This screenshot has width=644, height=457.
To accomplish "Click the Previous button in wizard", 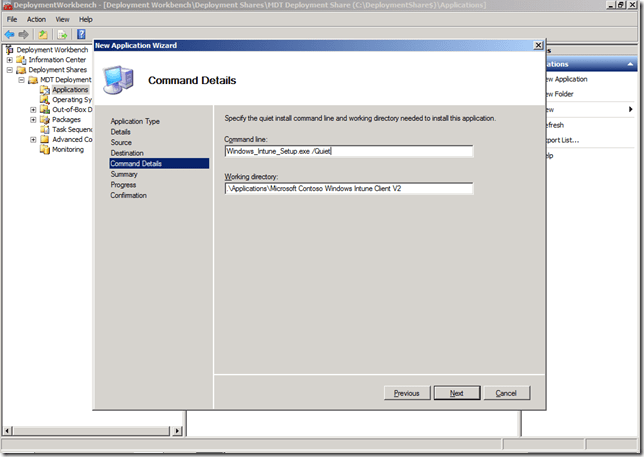I will click(x=407, y=393).
